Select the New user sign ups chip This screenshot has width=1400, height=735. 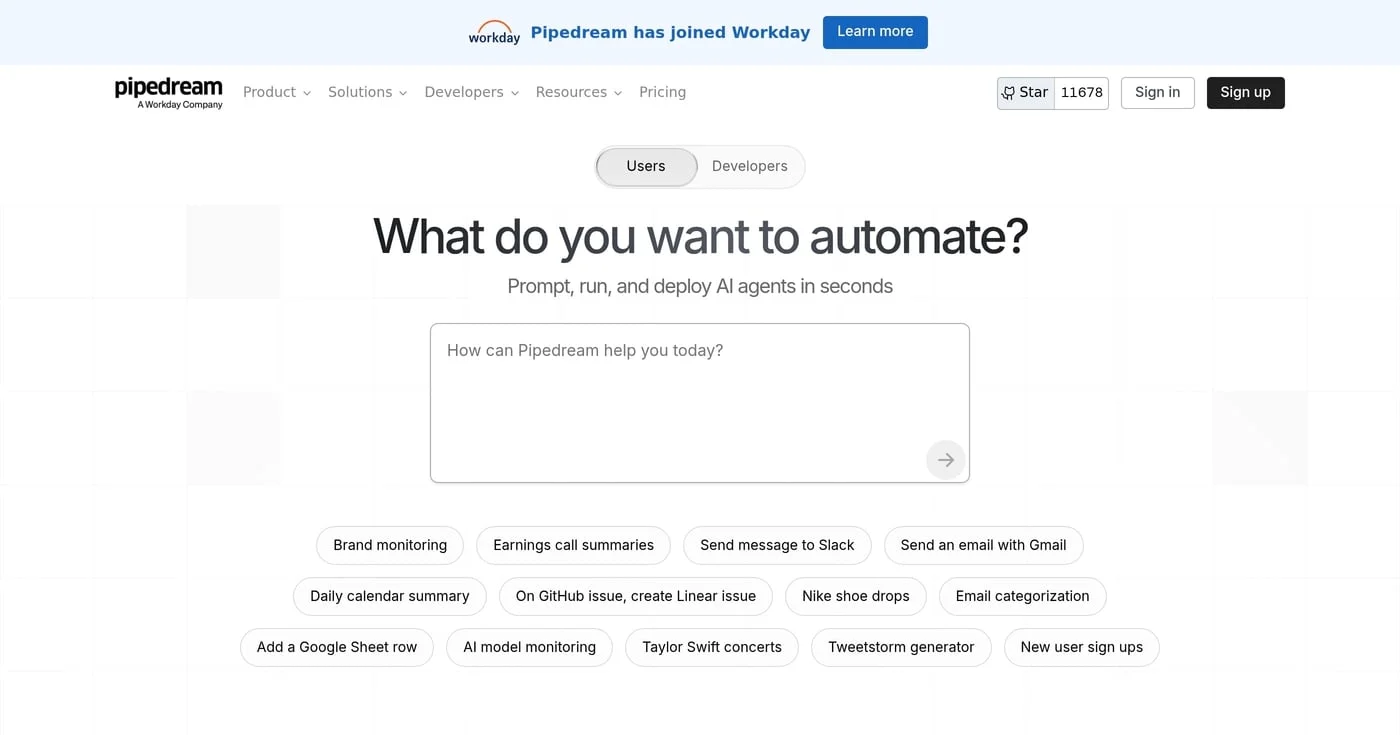[x=1082, y=648]
